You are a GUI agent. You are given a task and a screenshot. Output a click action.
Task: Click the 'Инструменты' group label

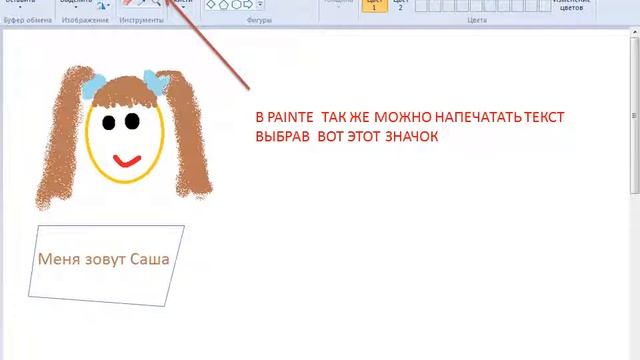(142, 20)
